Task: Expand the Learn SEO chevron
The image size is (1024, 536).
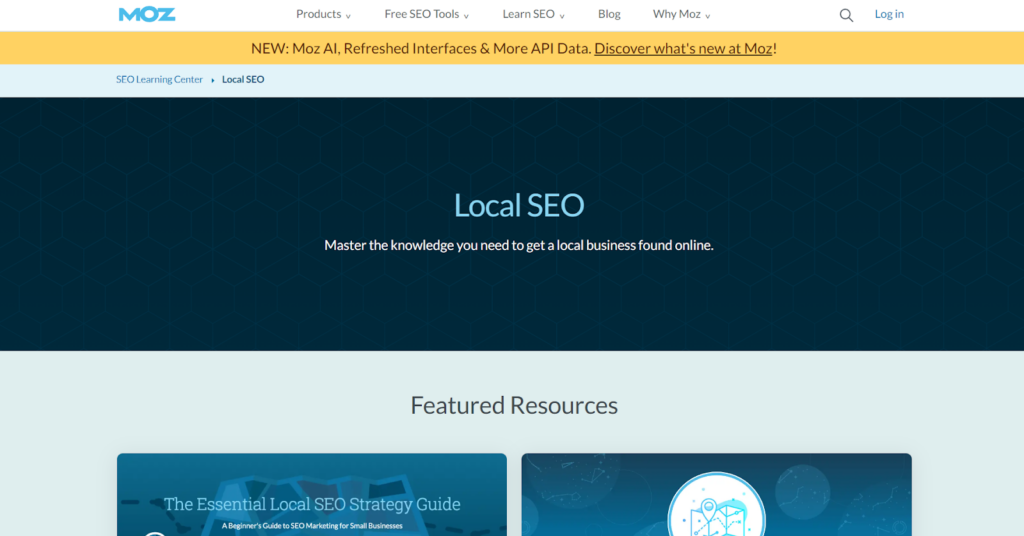Action: 562,16
